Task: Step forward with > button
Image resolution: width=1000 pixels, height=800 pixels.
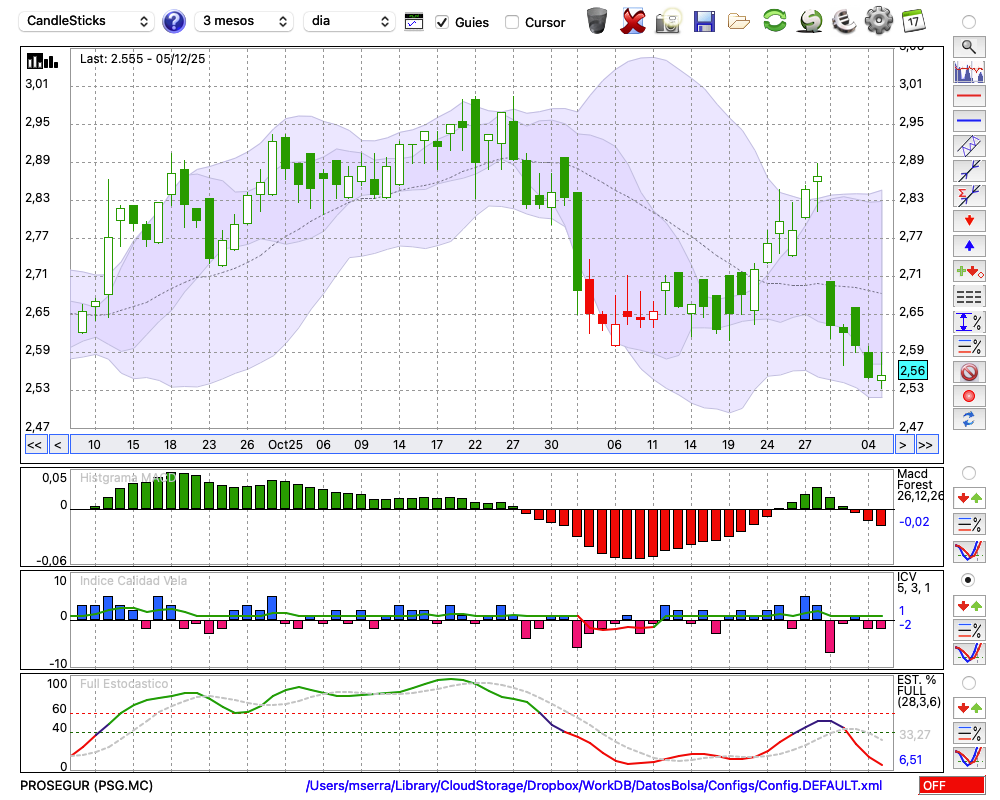Action: [x=903, y=445]
